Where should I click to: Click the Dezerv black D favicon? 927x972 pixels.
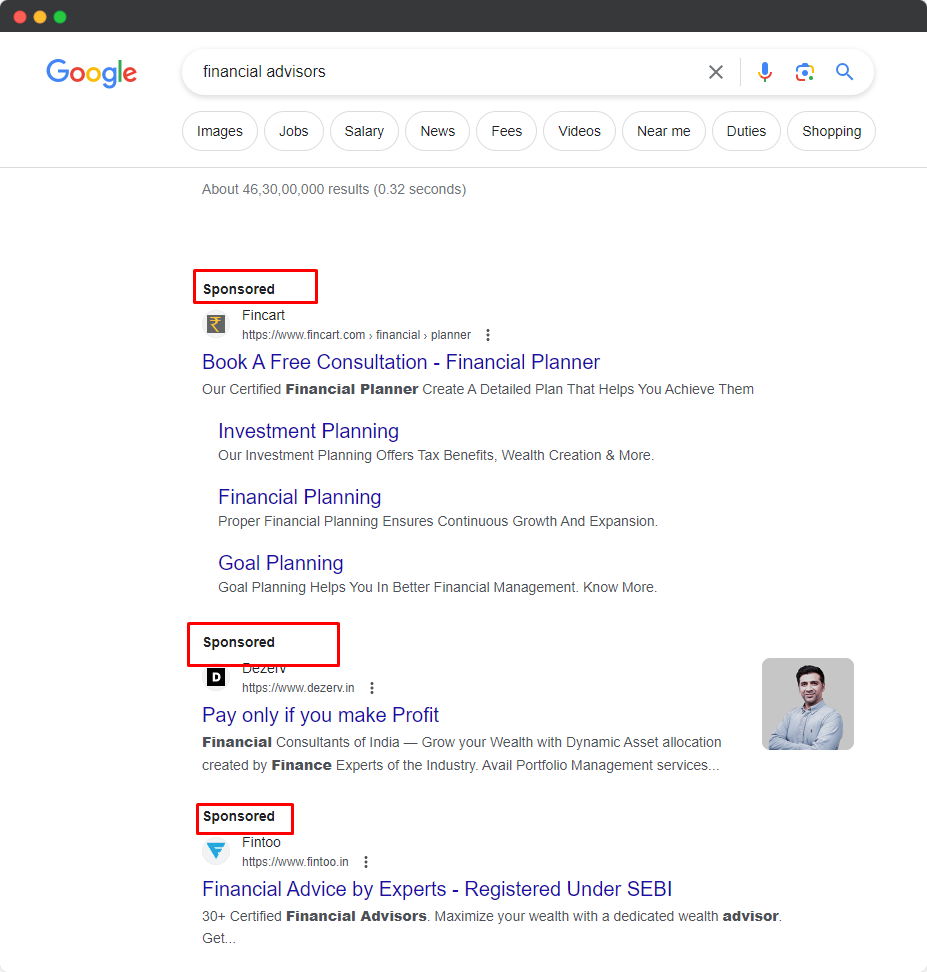216,677
